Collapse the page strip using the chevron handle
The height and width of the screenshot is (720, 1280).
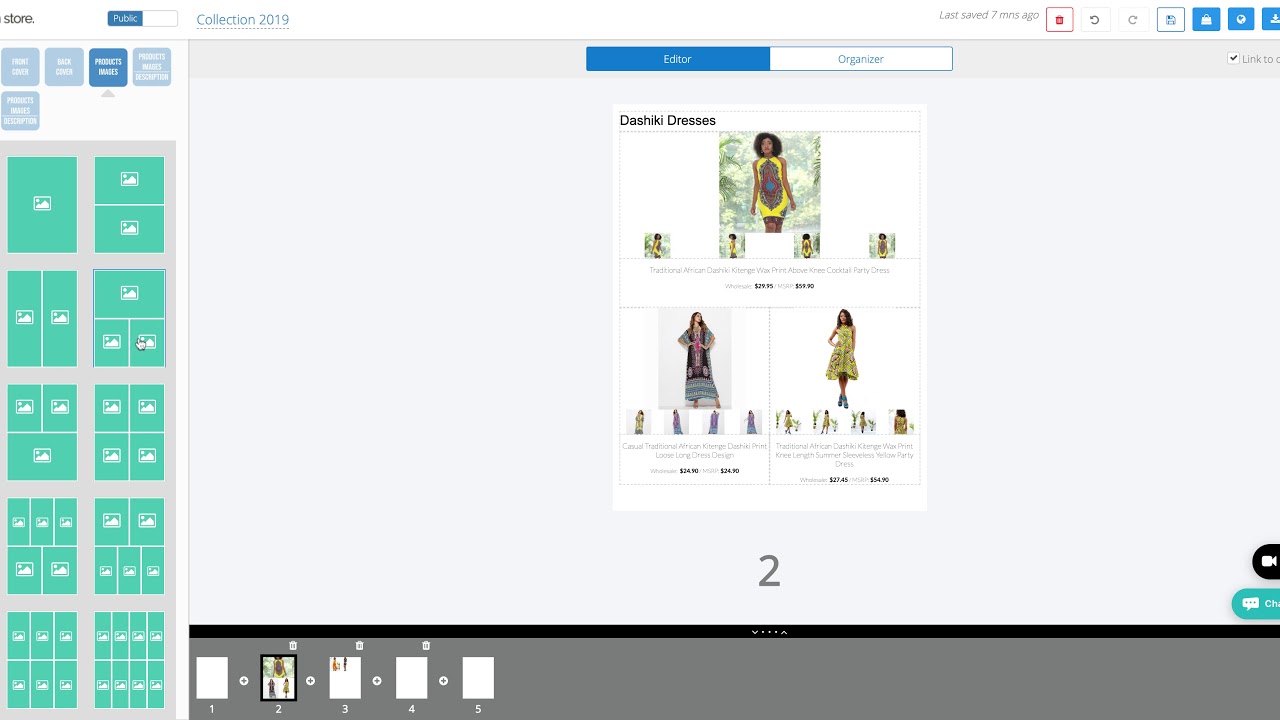pos(769,632)
